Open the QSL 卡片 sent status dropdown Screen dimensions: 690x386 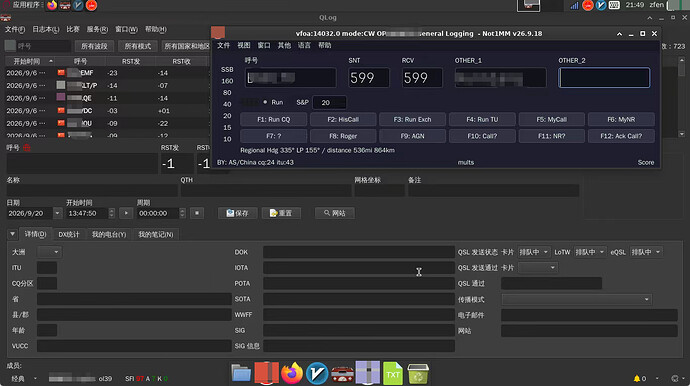point(534,252)
